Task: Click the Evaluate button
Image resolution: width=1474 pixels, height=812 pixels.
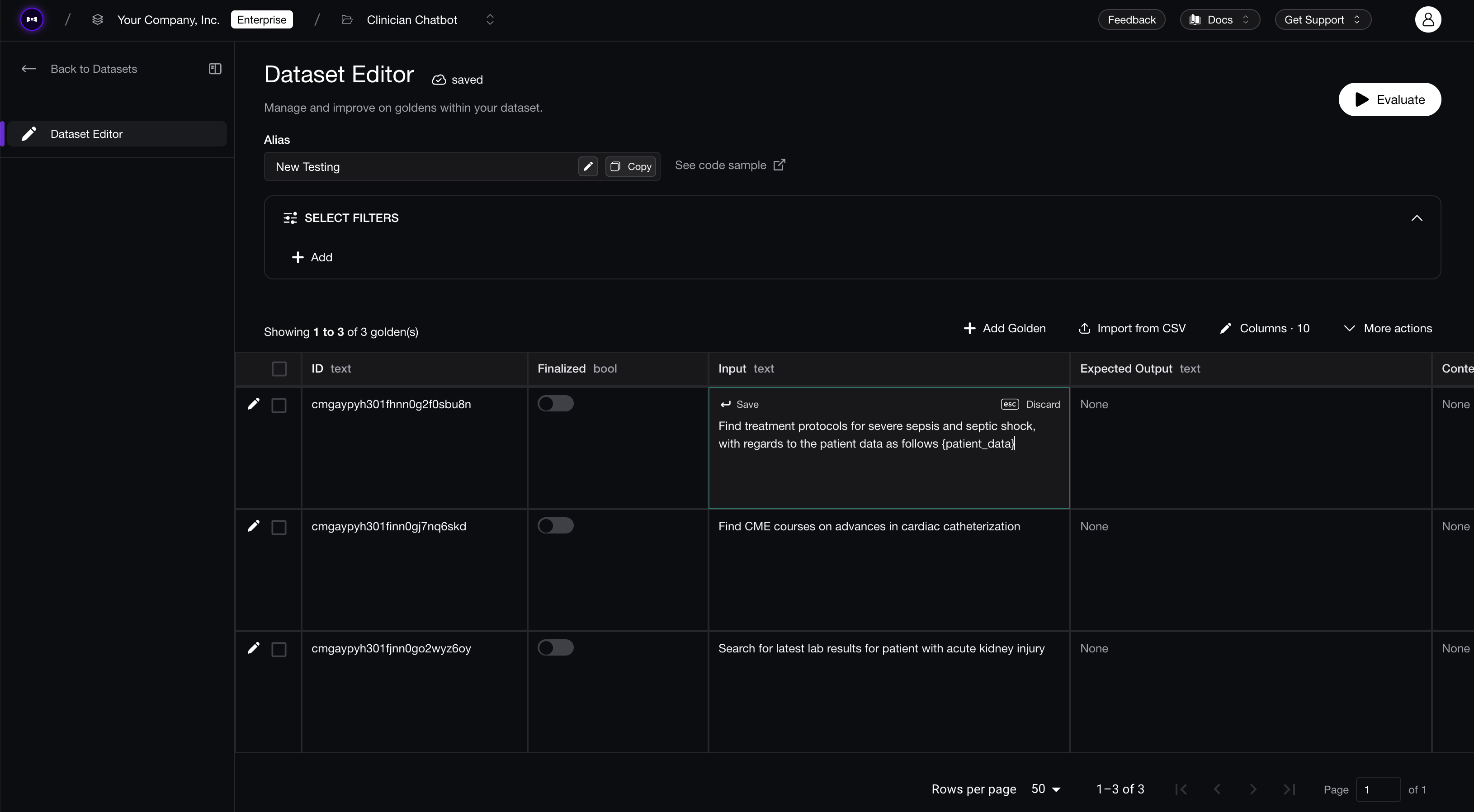Action: 1390,99
